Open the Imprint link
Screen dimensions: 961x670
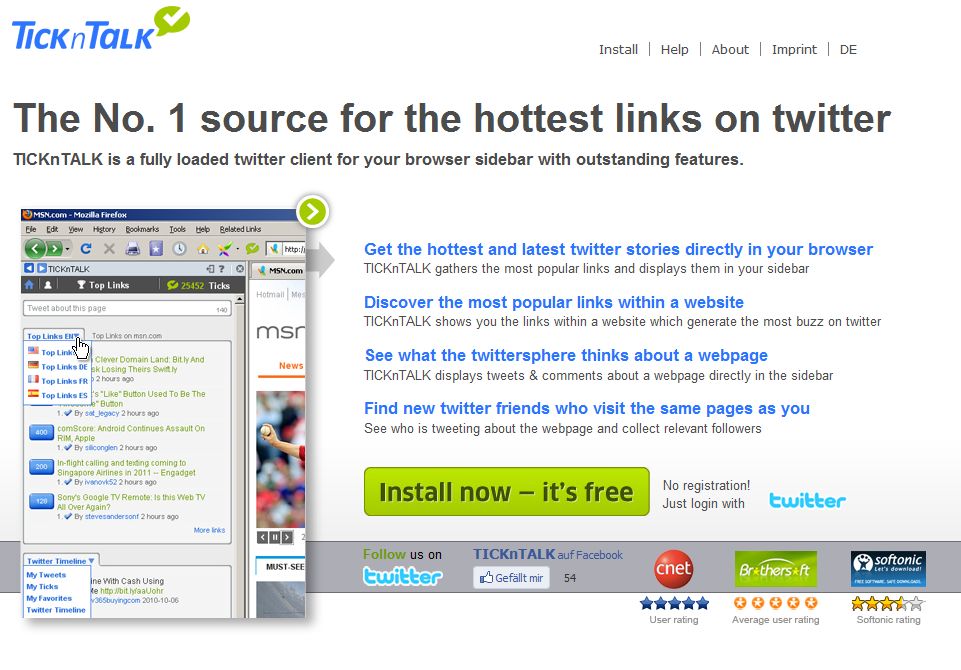click(794, 50)
